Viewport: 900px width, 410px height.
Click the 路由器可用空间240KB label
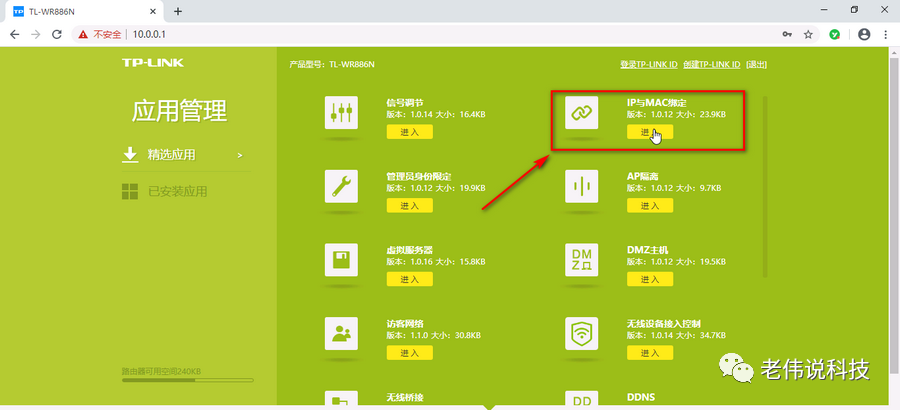point(161,372)
